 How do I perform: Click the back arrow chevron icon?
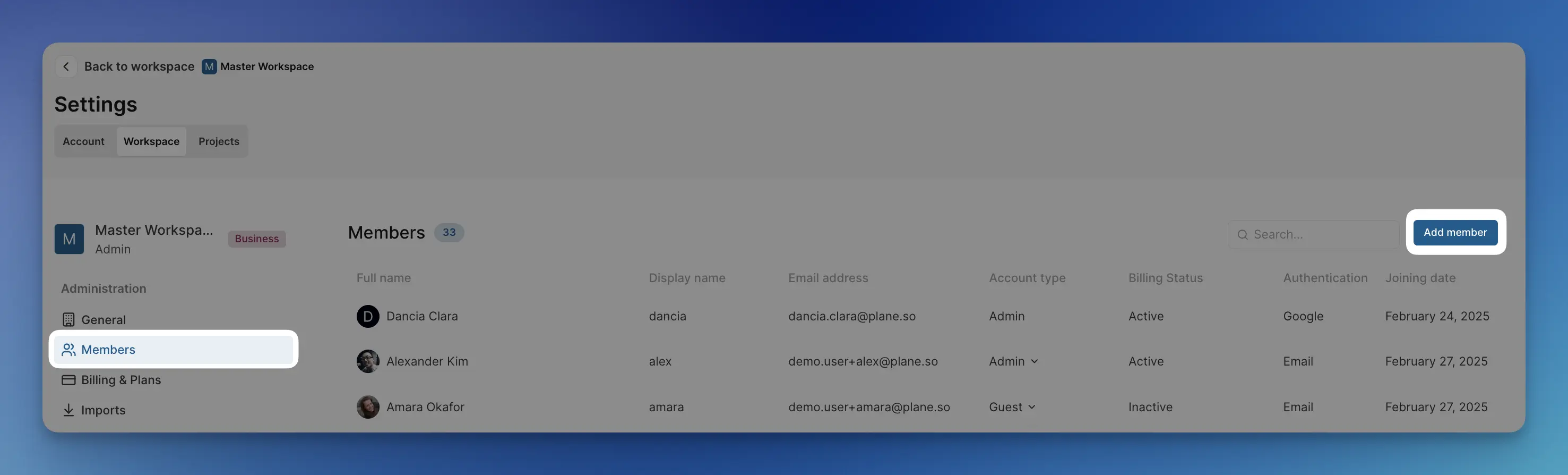(x=66, y=66)
